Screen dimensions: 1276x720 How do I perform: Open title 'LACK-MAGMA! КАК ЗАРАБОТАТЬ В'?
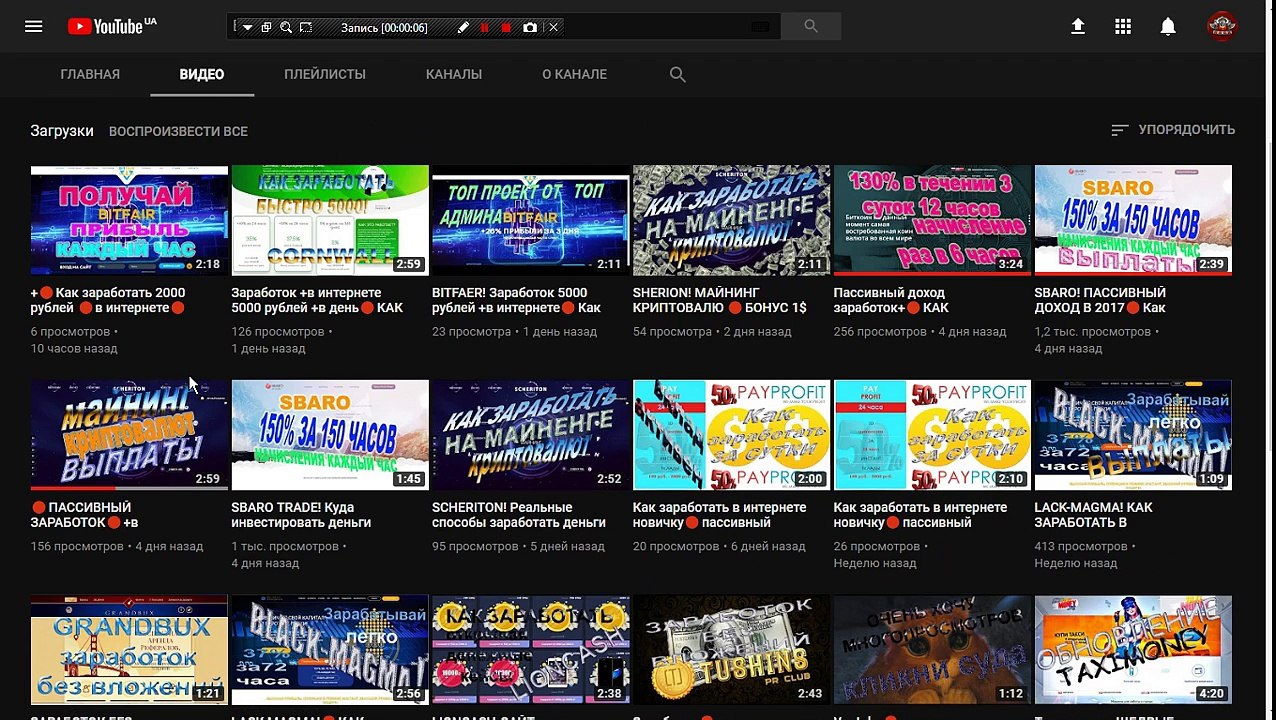tap(1094, 515)
